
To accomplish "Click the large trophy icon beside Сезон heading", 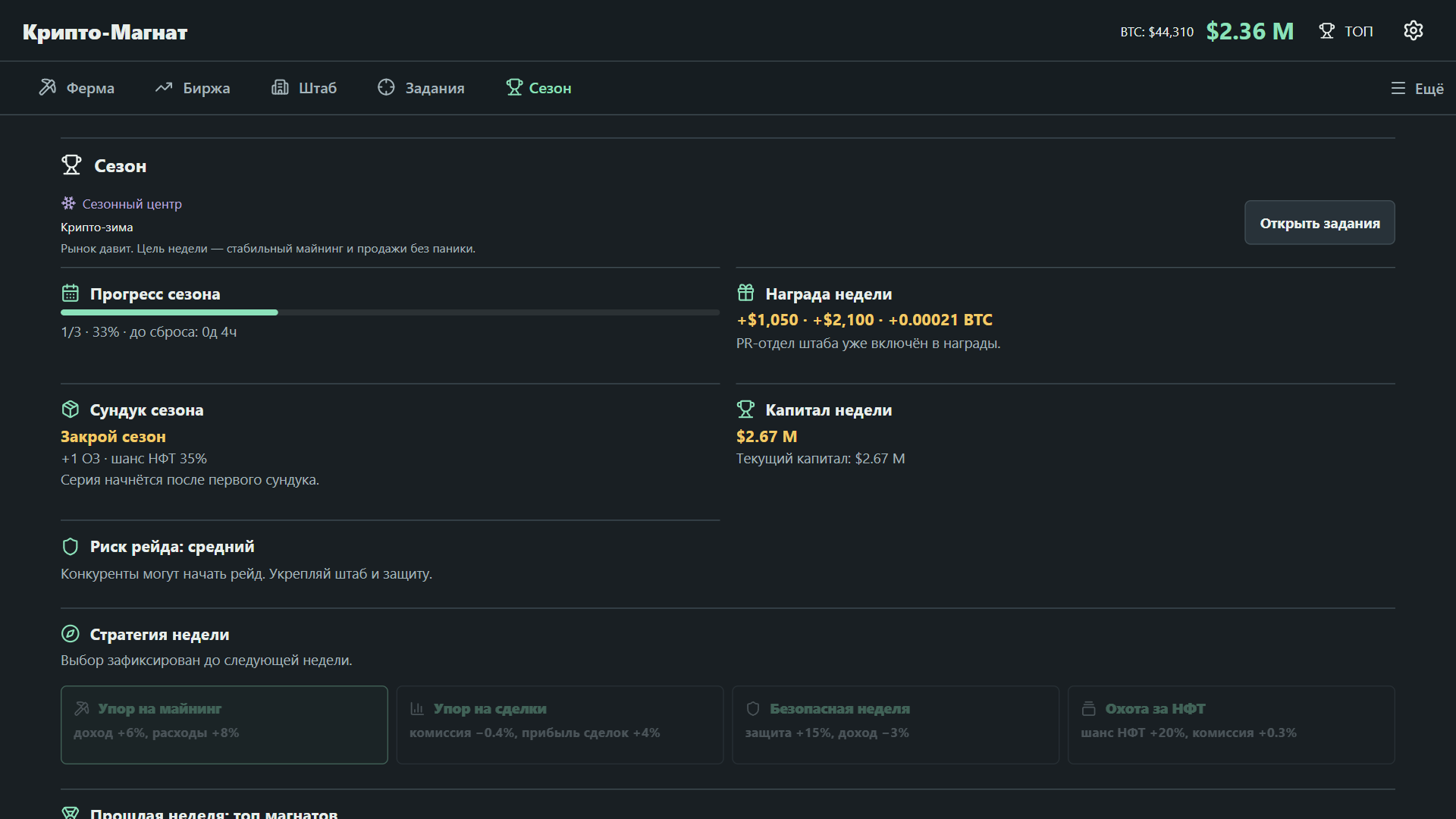I will (71, 165).
